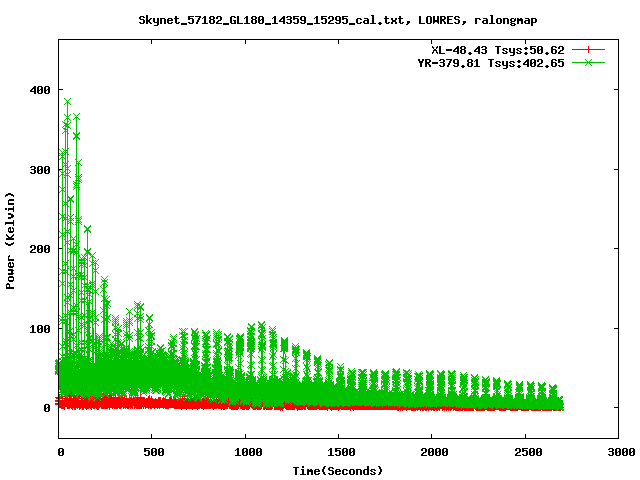Click the Power (Kelvin) axis label
640x480 pixels.
point(10,241)
